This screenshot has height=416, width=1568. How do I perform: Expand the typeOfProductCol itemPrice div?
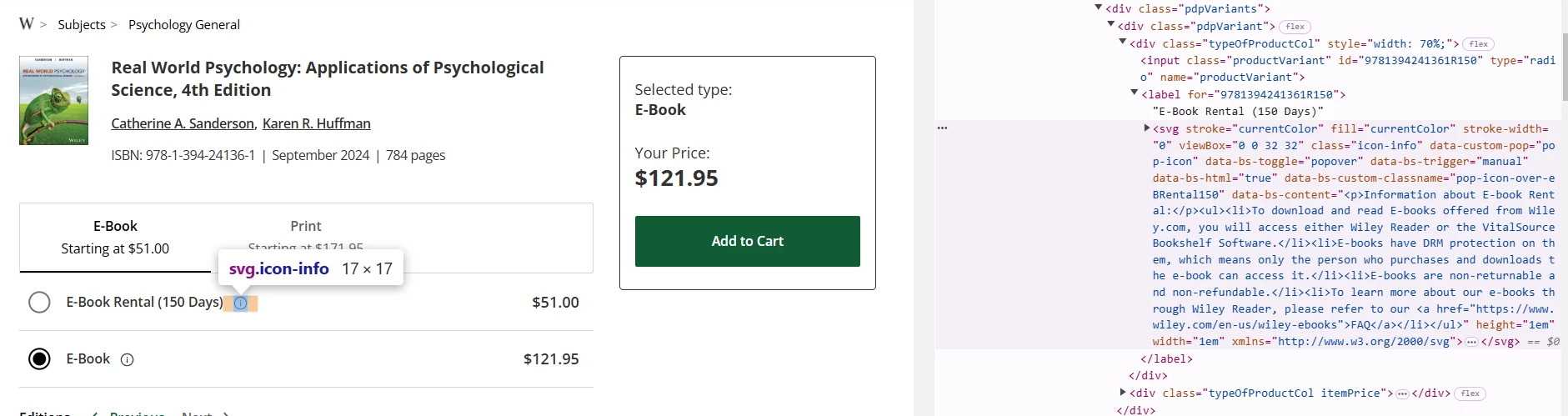point(1123,392)
